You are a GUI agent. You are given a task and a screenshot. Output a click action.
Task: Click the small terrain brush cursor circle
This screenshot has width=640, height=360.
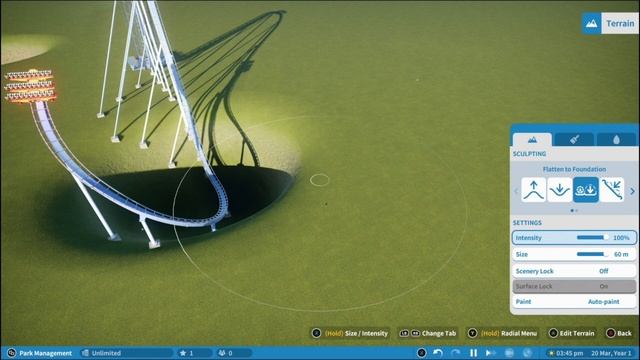(x=320, y=180)
